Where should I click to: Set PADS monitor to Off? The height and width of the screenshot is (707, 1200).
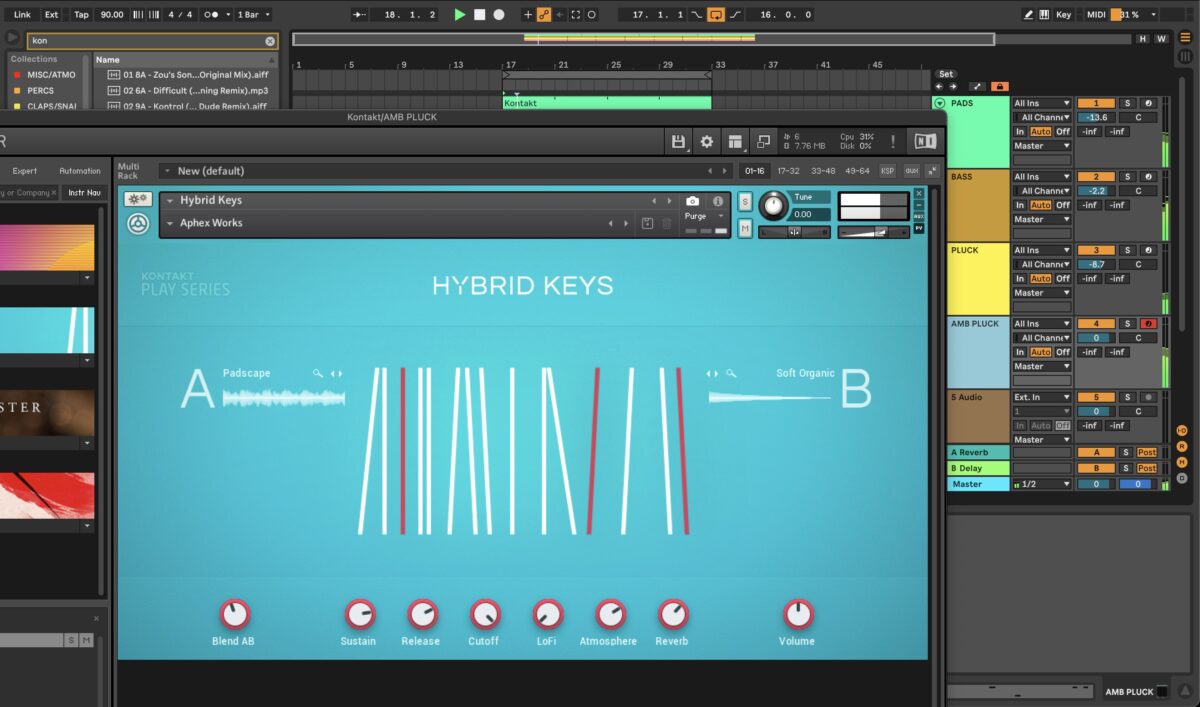point(1063,131)
